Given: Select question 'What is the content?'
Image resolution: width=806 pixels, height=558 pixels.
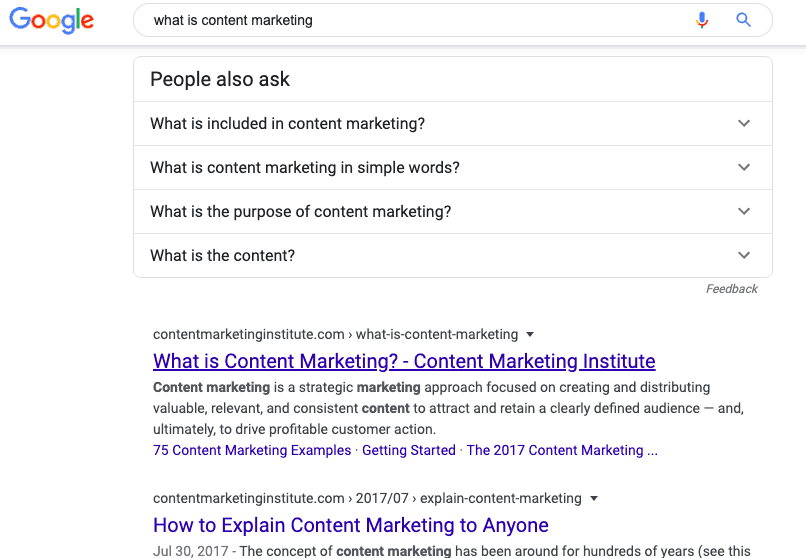Looking at the screenshot, I should tap(453, 255).
